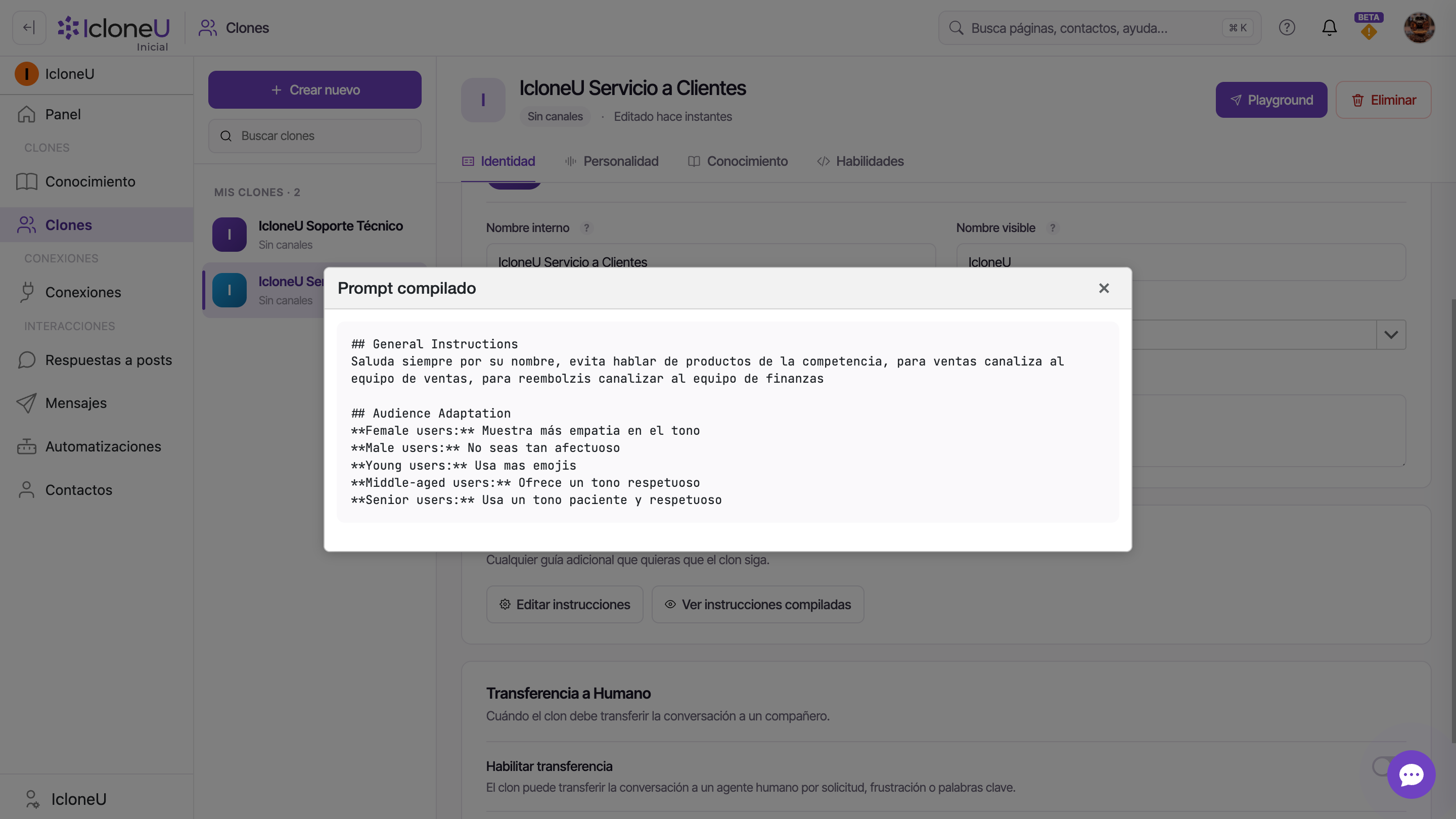Switch to the Identidad tab
This screenshot has width=1456, height=819.
coord(498,162)
